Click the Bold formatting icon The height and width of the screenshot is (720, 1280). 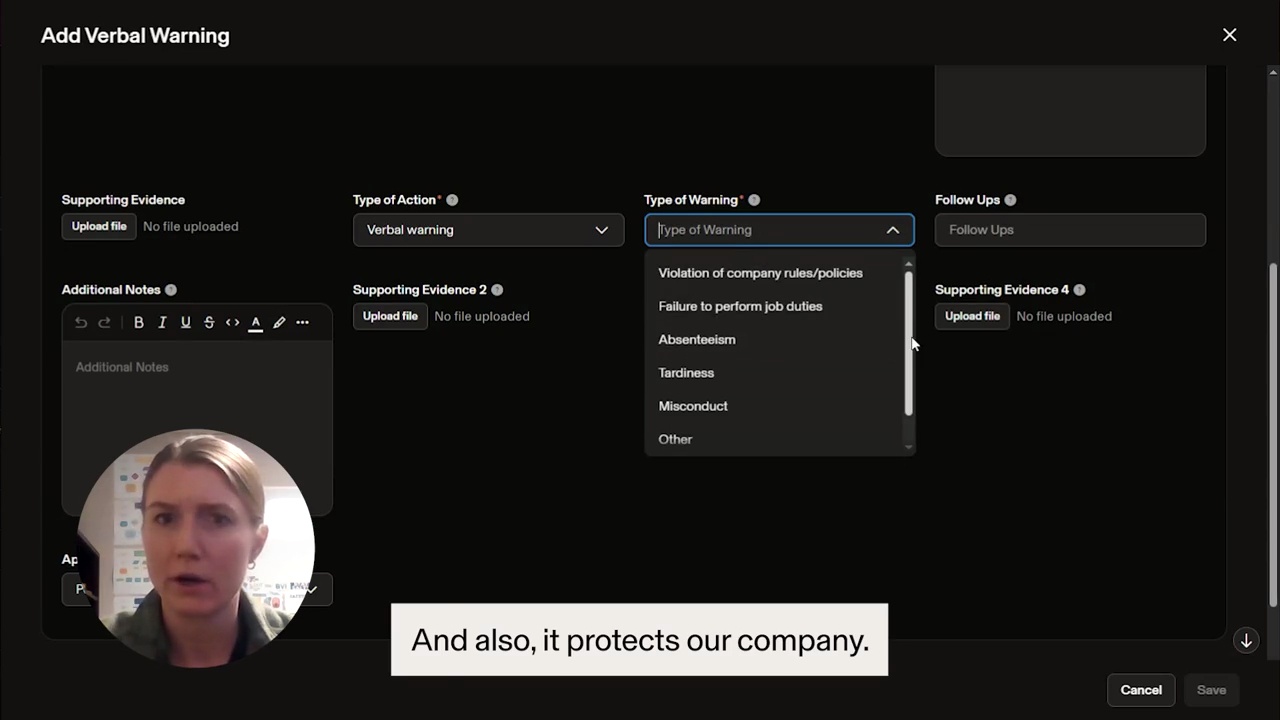coord(139,322)
